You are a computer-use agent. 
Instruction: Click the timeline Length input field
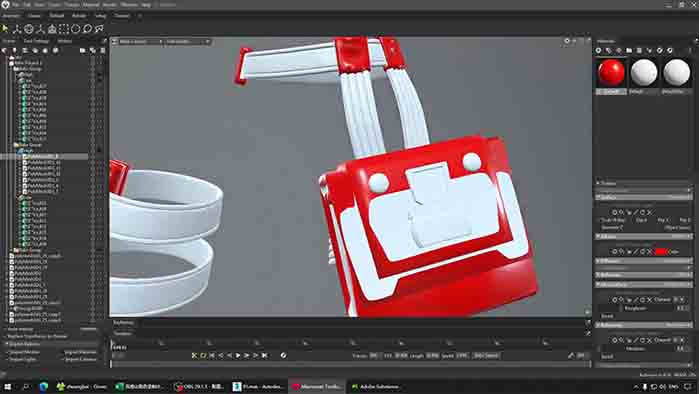[x=432, y=356]
